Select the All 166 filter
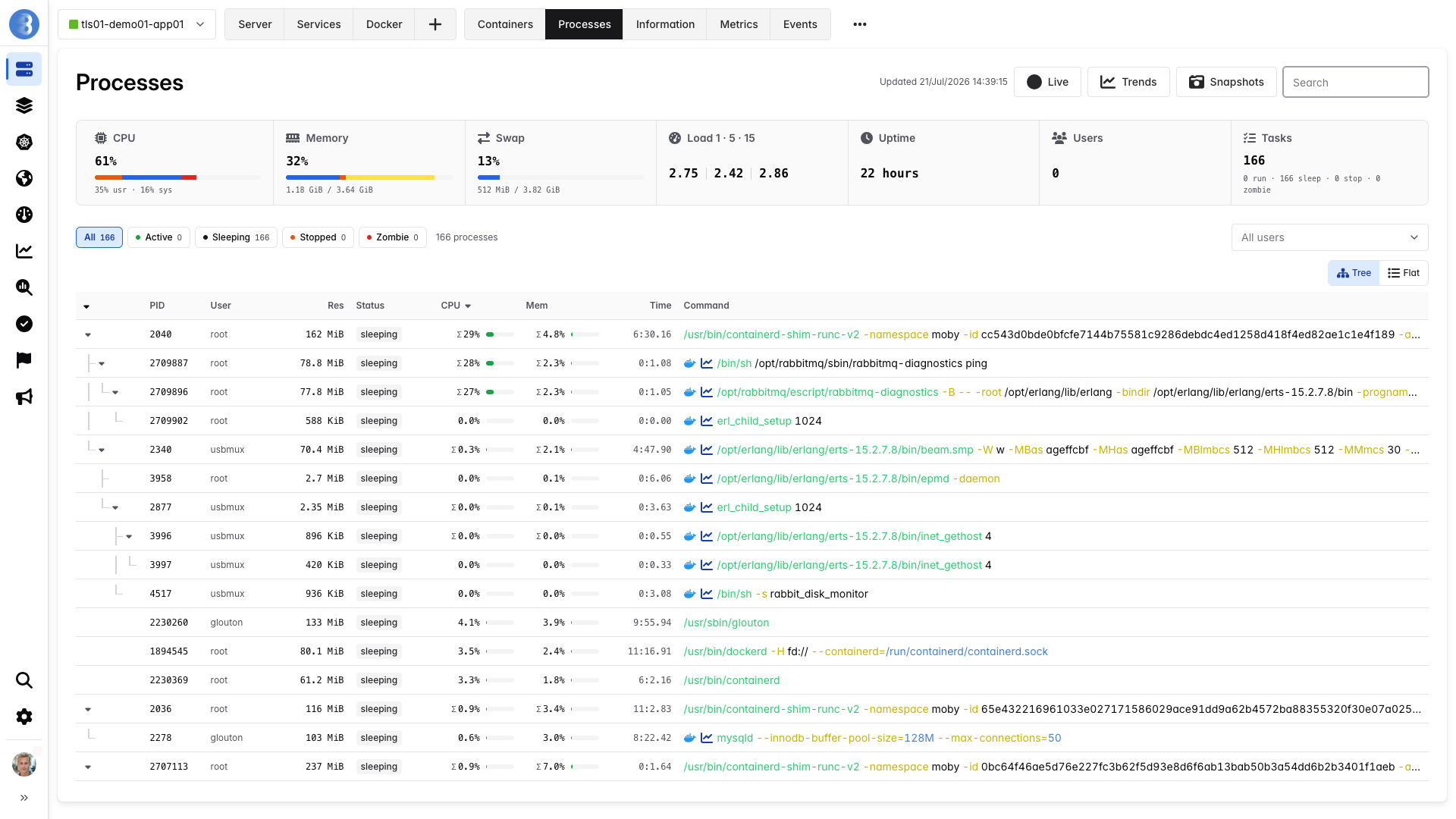 click(99, 237)
